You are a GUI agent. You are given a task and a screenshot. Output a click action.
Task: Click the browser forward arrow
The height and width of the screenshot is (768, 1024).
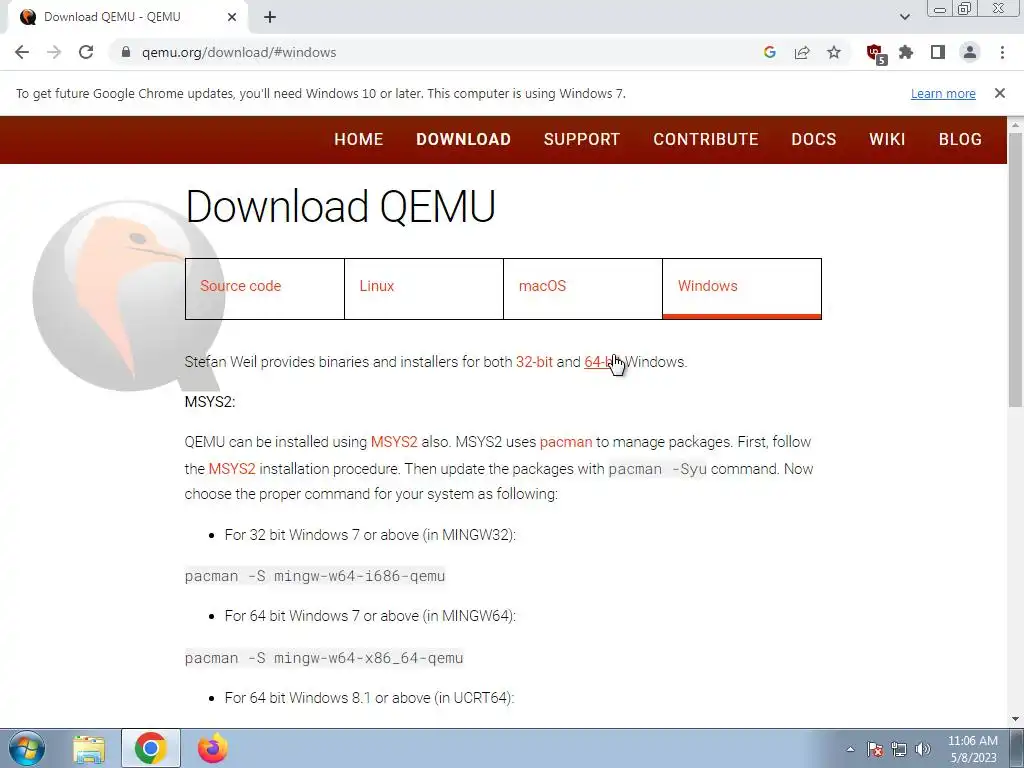[x=54, y=52]
